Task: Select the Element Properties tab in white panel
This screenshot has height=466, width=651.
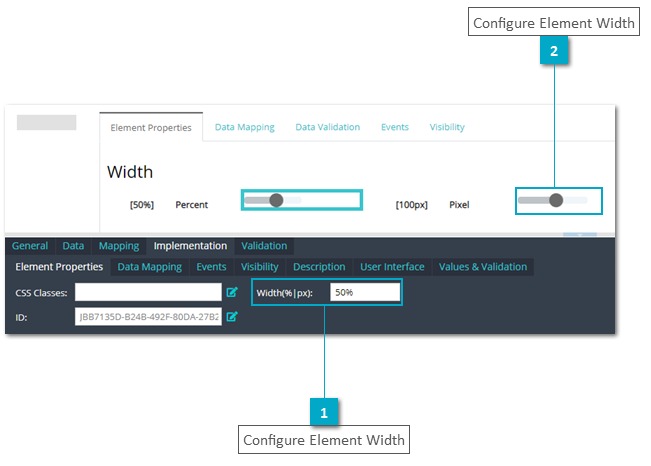Action: tap(151, 128)
